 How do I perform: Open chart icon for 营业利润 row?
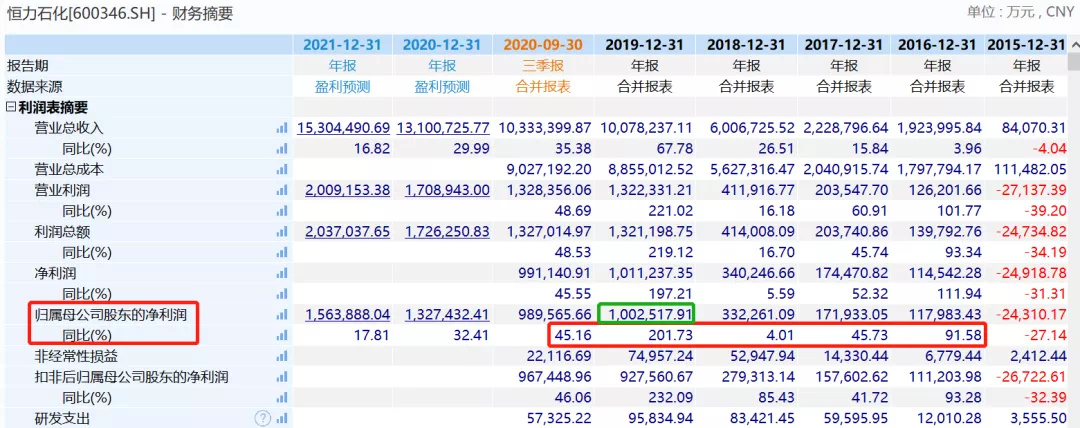[281, 190]
